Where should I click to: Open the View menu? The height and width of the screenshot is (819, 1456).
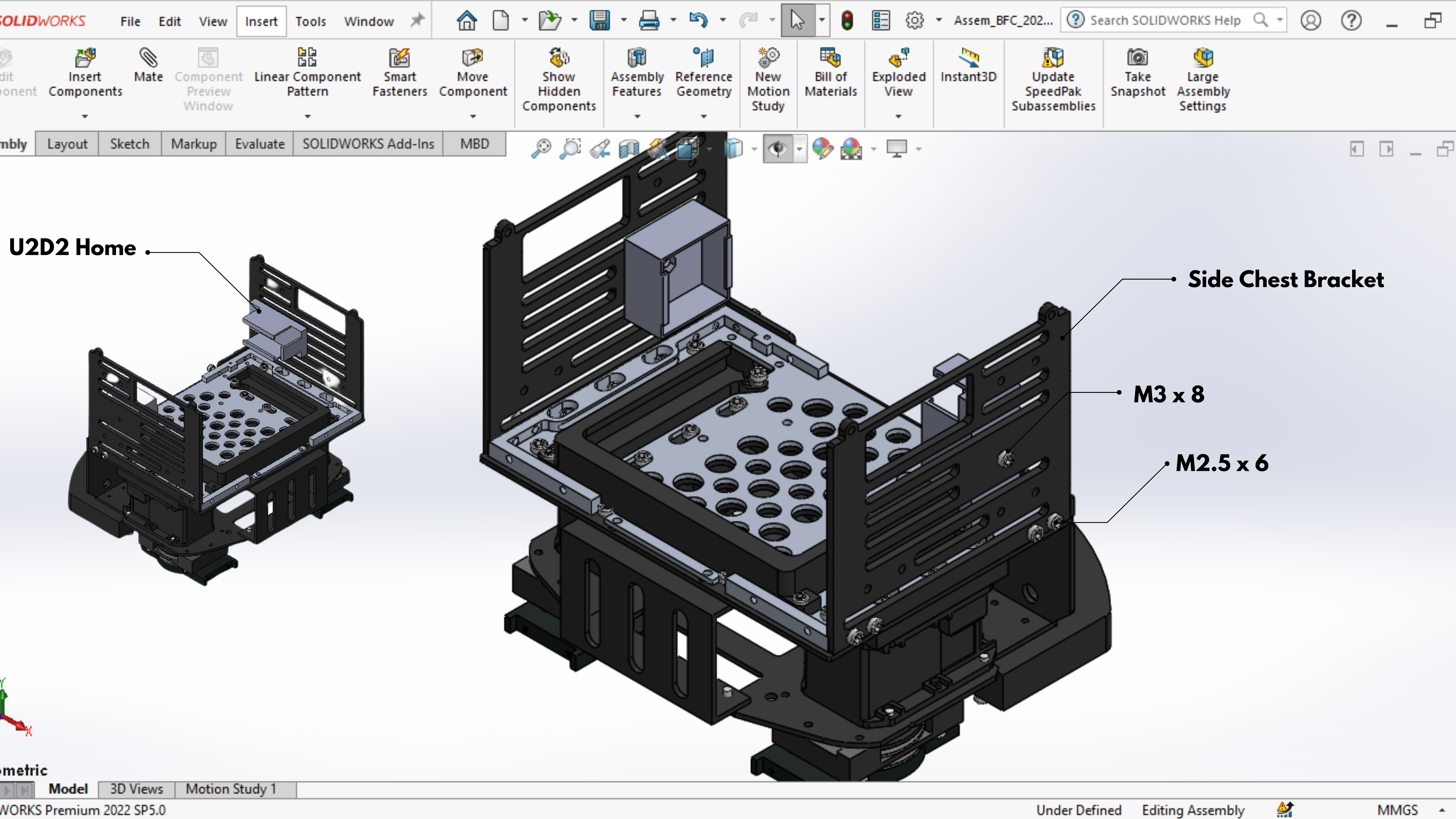coord(213,22)
